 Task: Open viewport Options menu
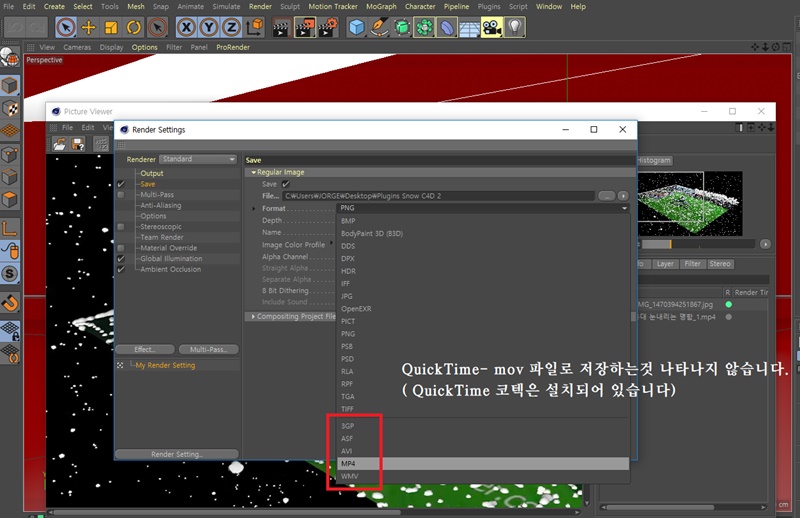pos(144,47)
